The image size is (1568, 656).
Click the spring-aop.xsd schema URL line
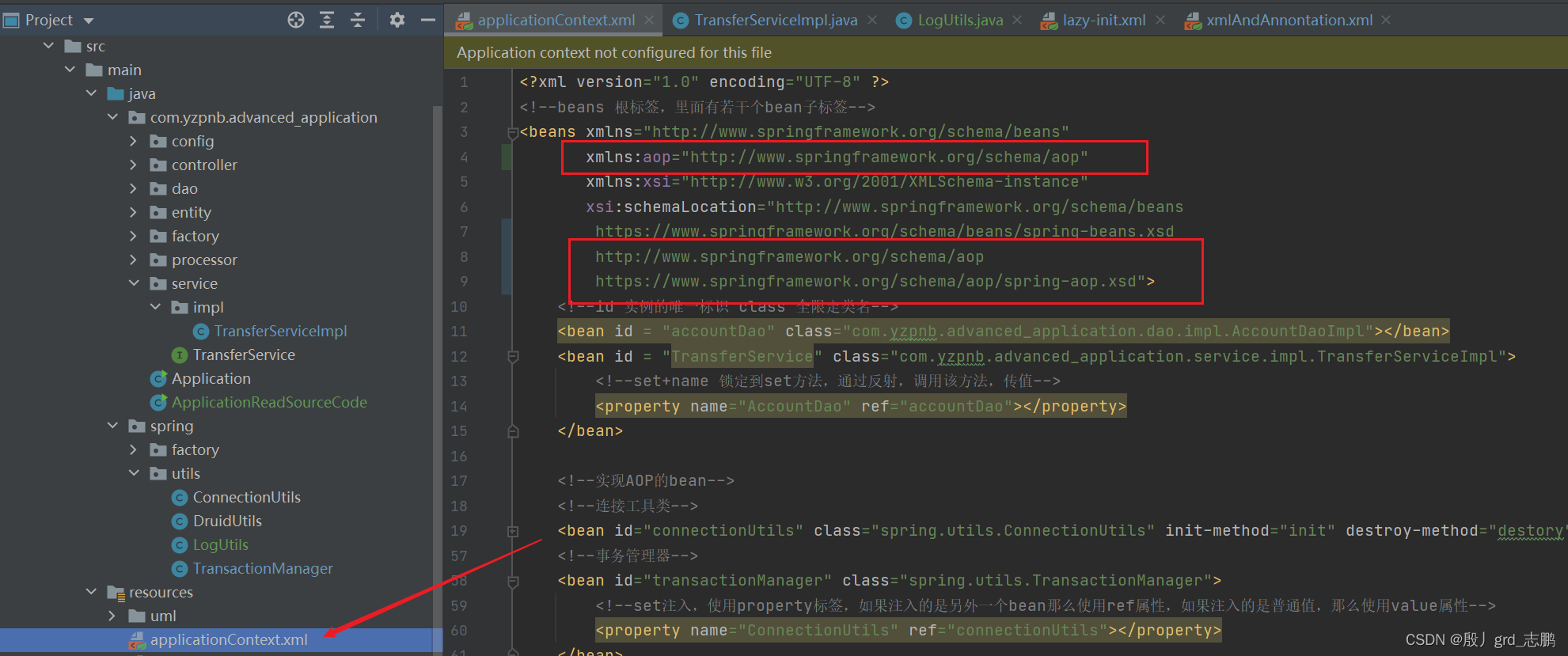pos(875,281)
